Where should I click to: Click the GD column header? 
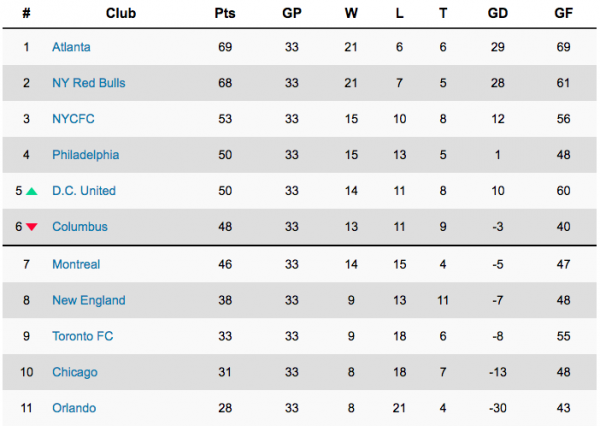click(497, 14)
